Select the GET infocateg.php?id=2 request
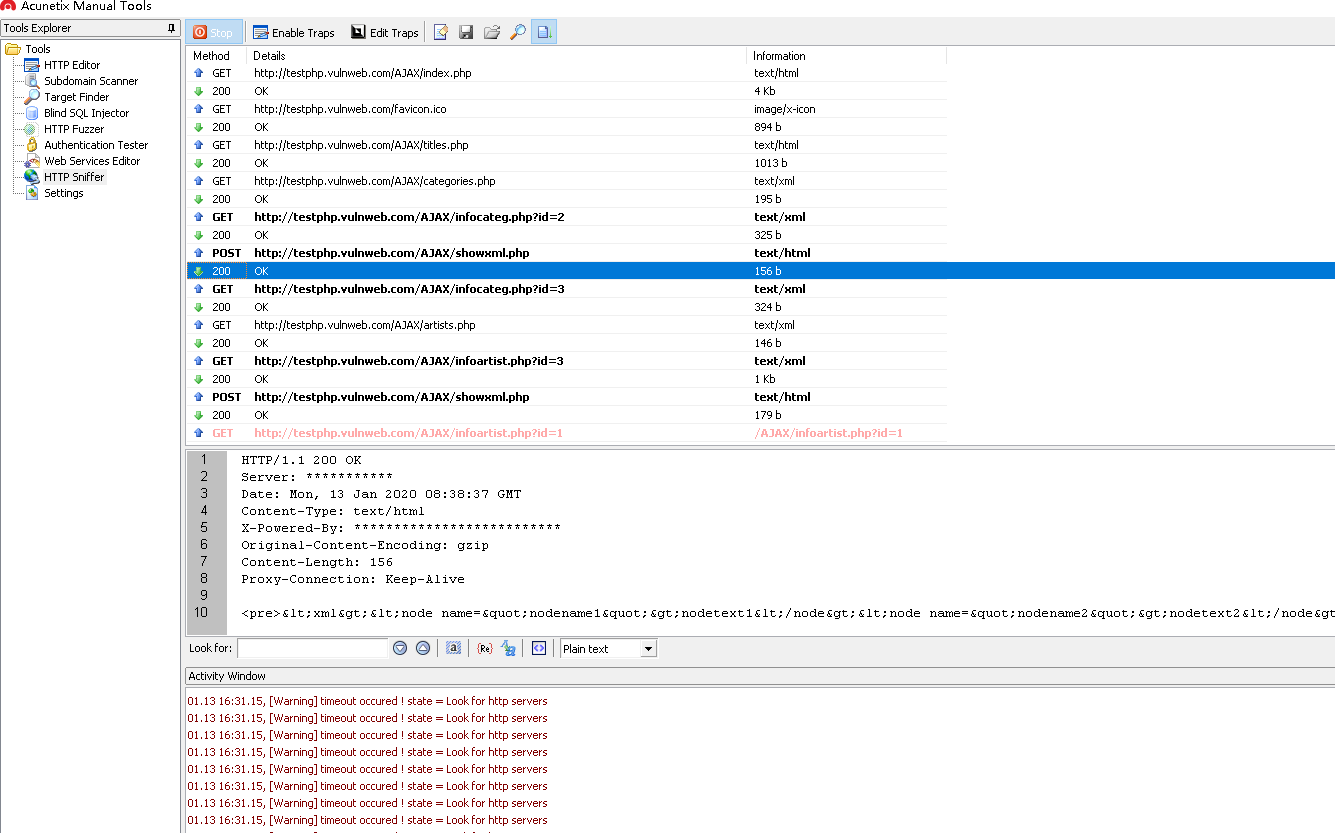The width and height of the screenshot is (1335, 833). click(567, 217)
